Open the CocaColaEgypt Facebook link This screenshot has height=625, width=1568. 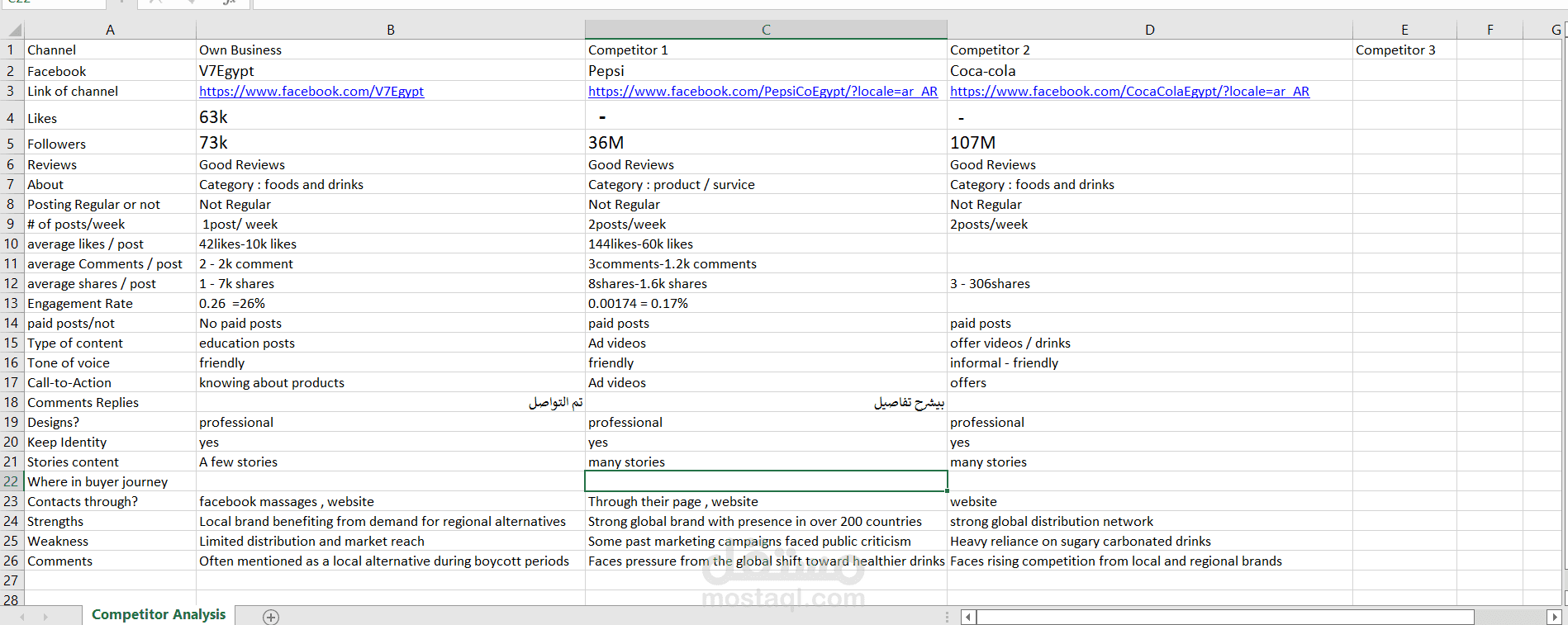coord(1129,92)
